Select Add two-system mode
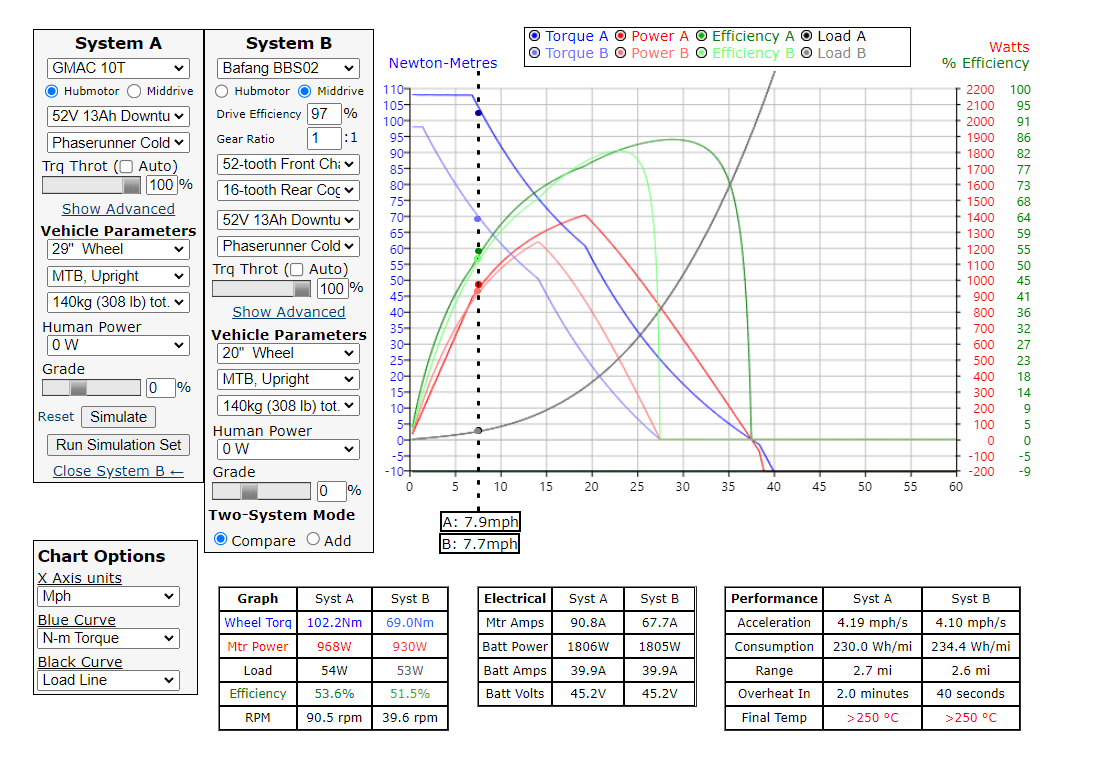This screenshot has width=1113, height=783. (313, 540)
